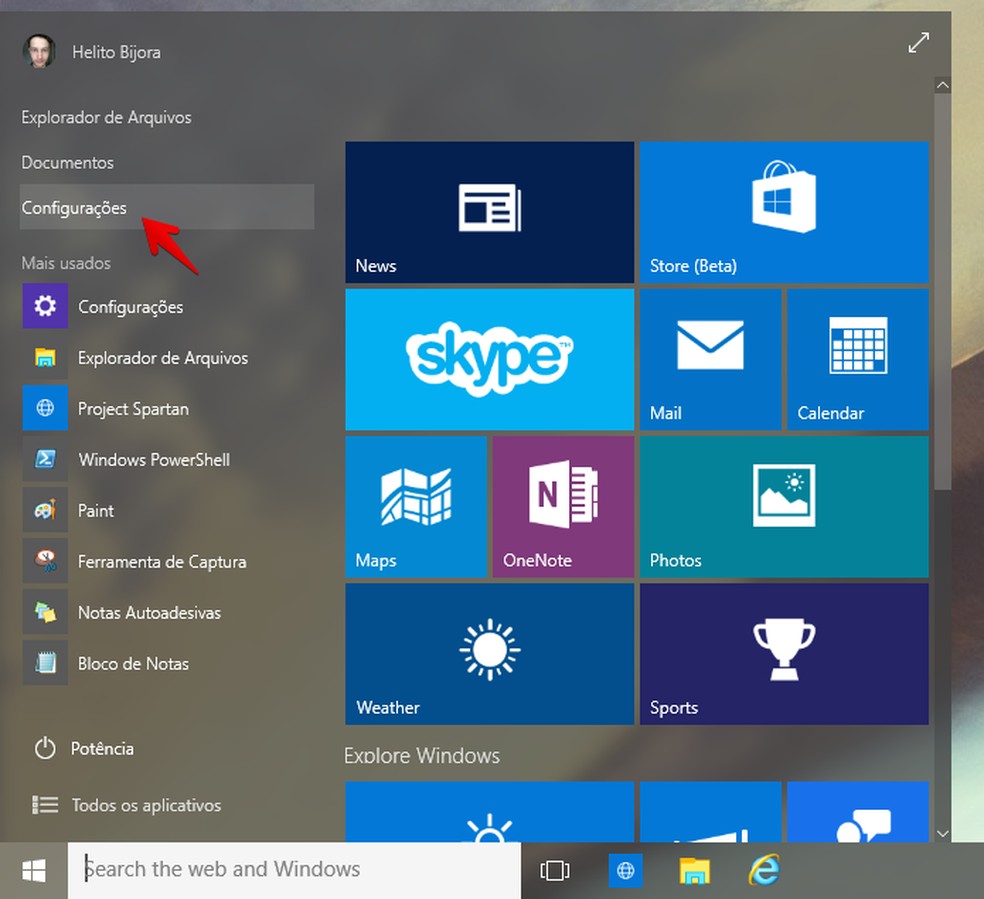Viewport: 984px width, 899px height.
Task: Open the Maps tile
Action: (416, 506)
